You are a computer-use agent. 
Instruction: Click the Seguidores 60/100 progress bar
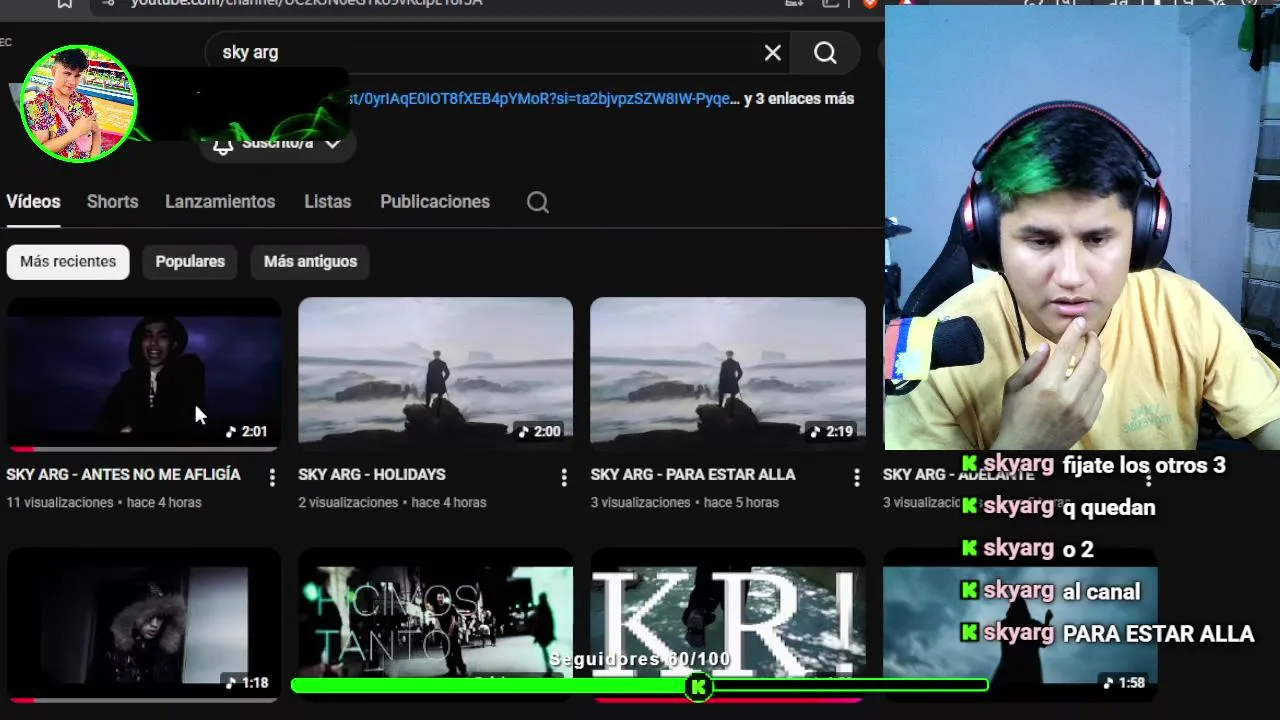(640, 685)
